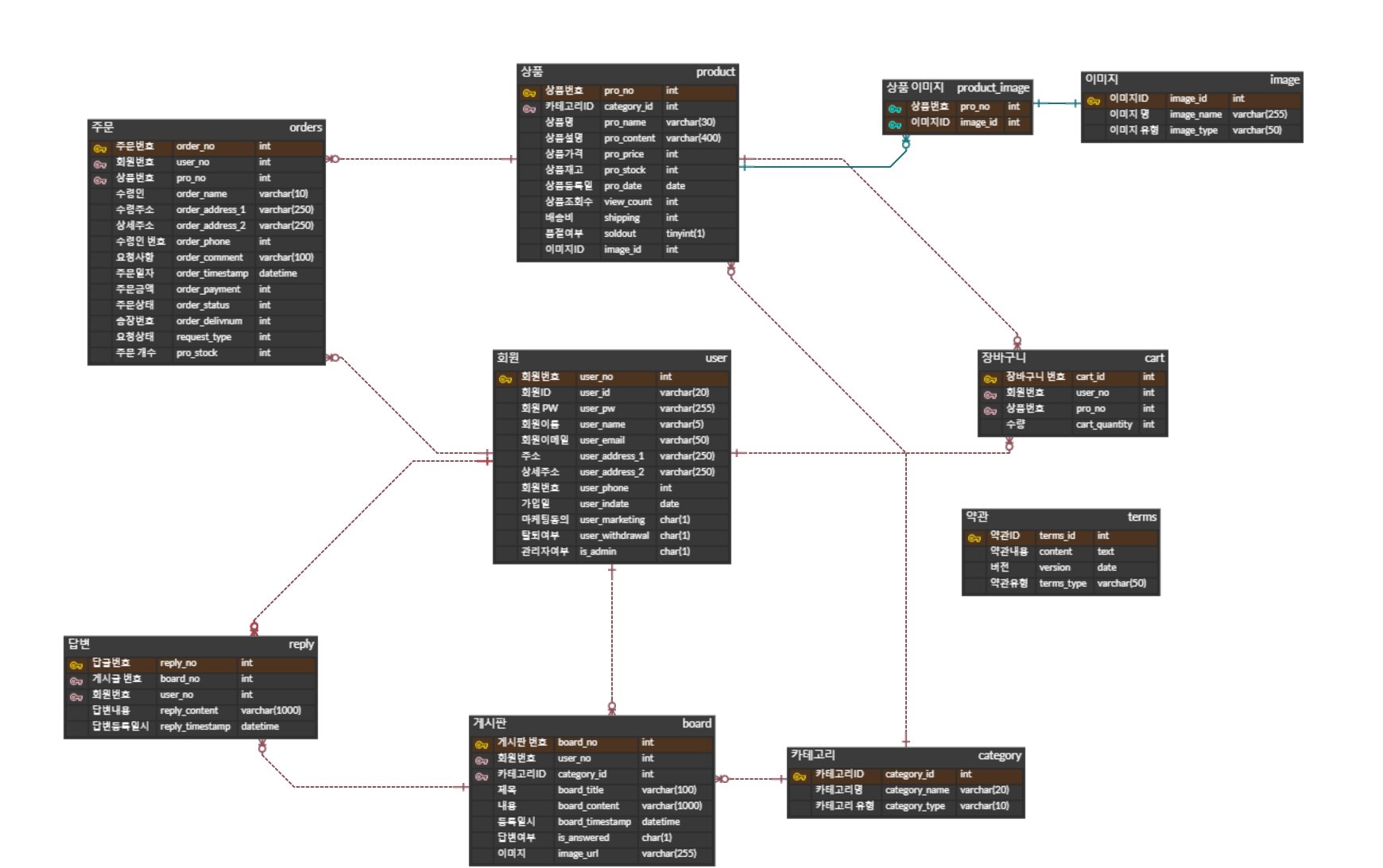Click the 'category_name' column in category

(917, 790)
